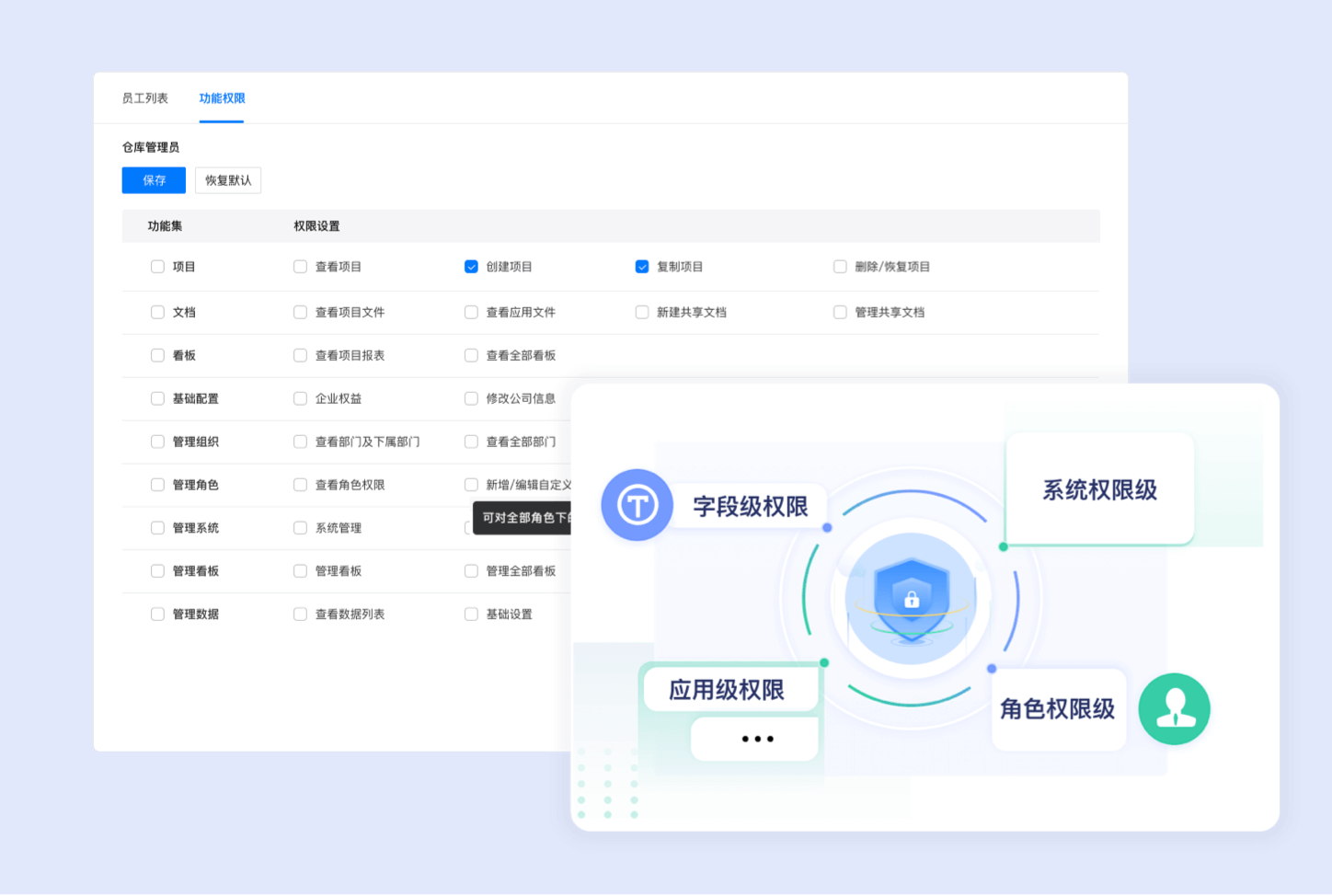Tick the 企业权益 checkbox

(x=300, y=399)
